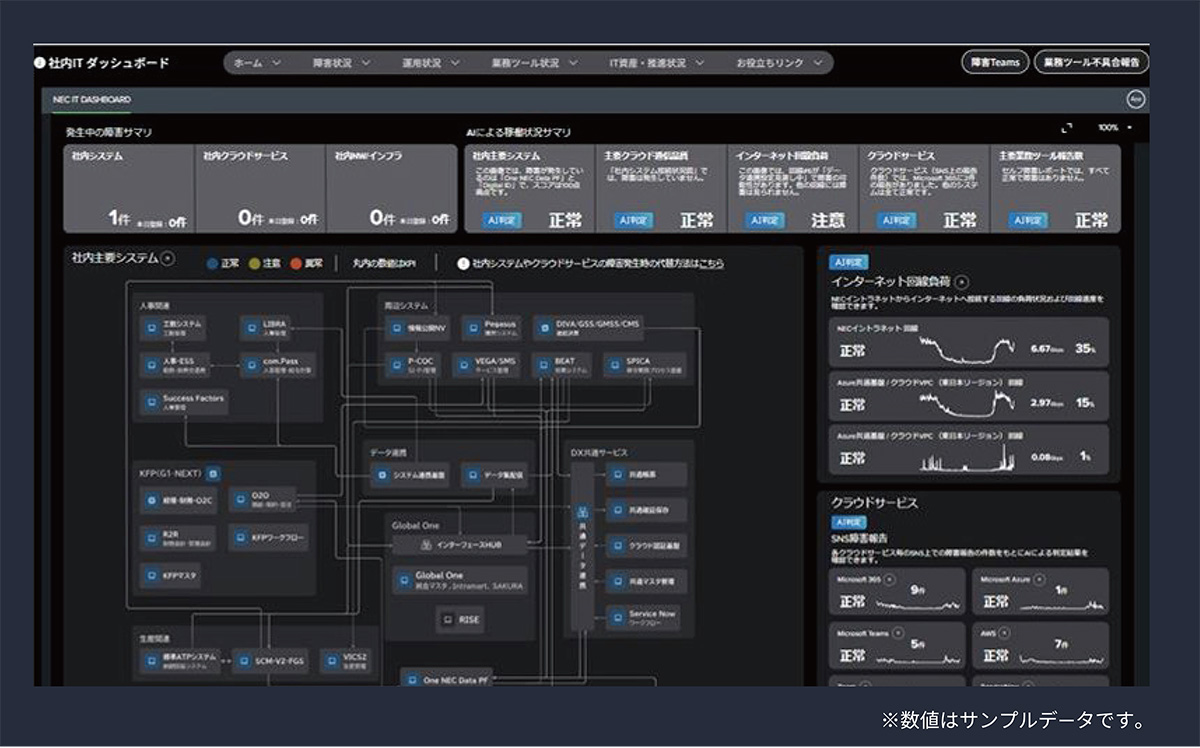Select the NEC IT DASHBOARD tab

[x=92, y=100]
